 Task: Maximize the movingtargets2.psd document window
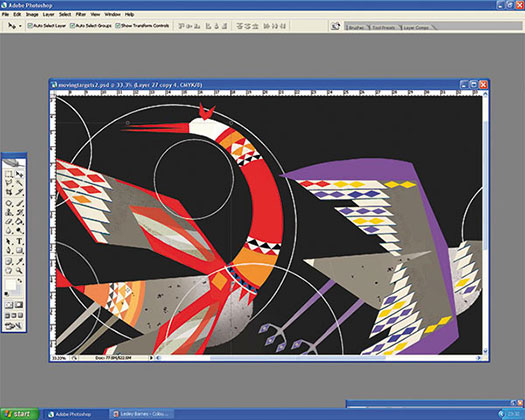tap(473, 85)
